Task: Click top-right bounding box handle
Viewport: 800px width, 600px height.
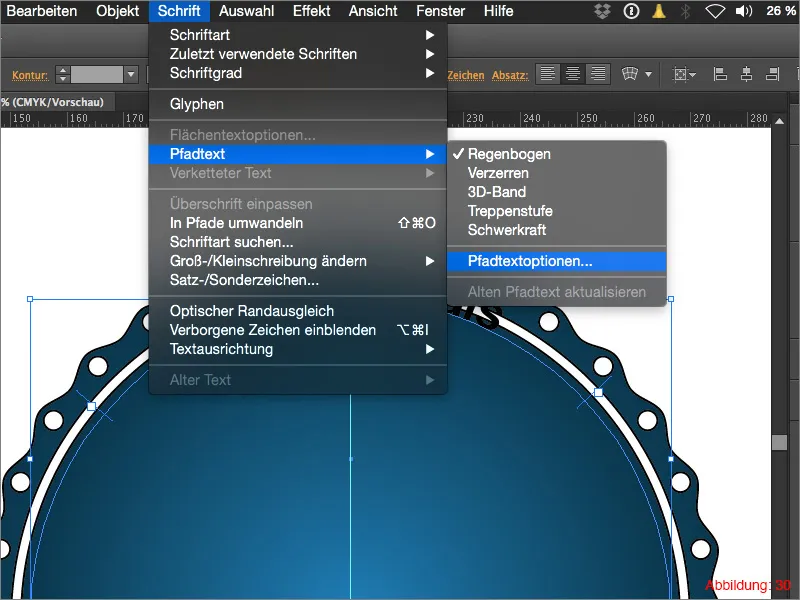Action: [x=671, y=299]
